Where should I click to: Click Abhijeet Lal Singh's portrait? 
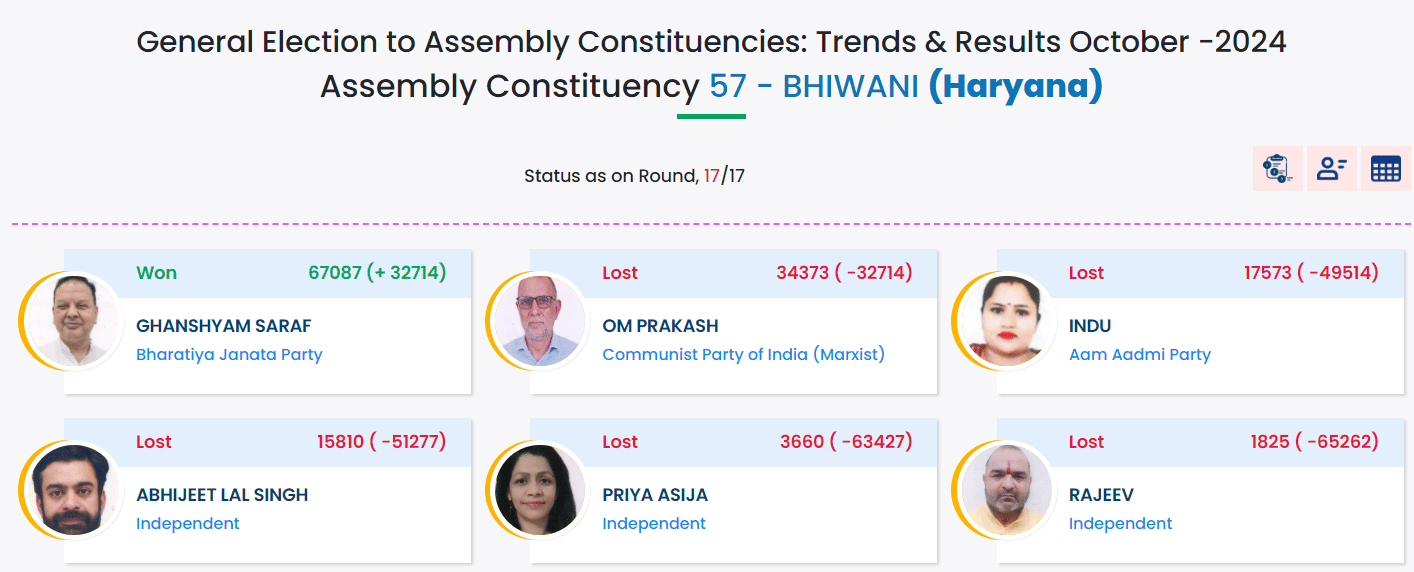[x=72, y=490]
